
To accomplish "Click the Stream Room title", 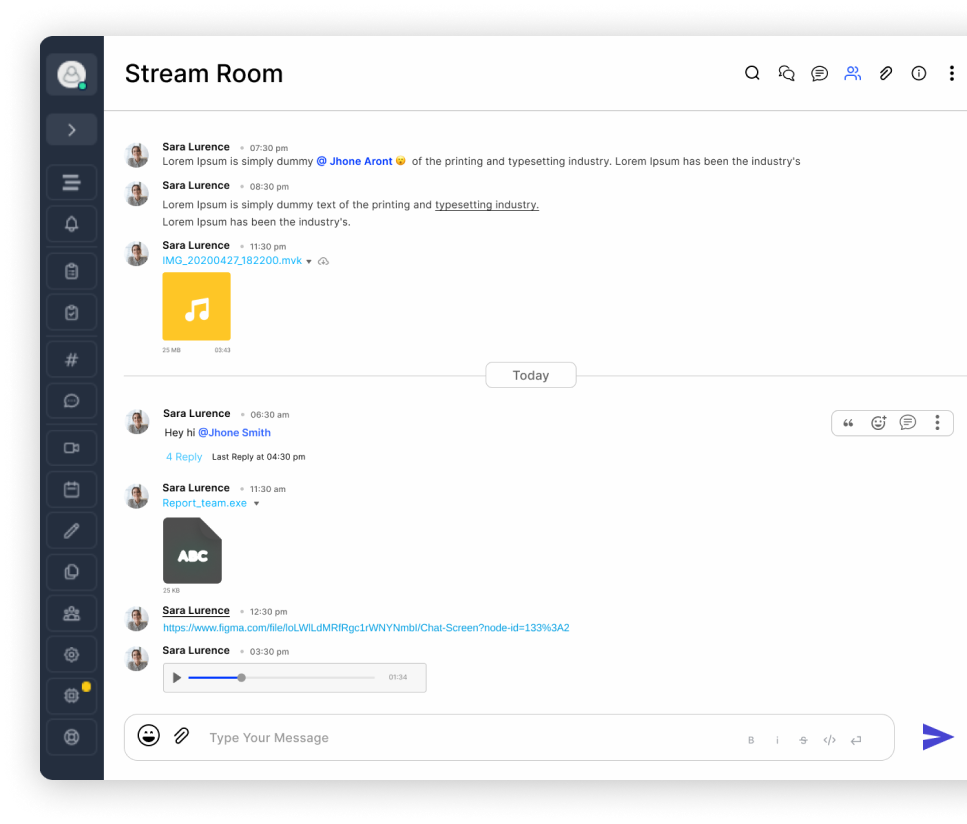I will coord(204,74).
